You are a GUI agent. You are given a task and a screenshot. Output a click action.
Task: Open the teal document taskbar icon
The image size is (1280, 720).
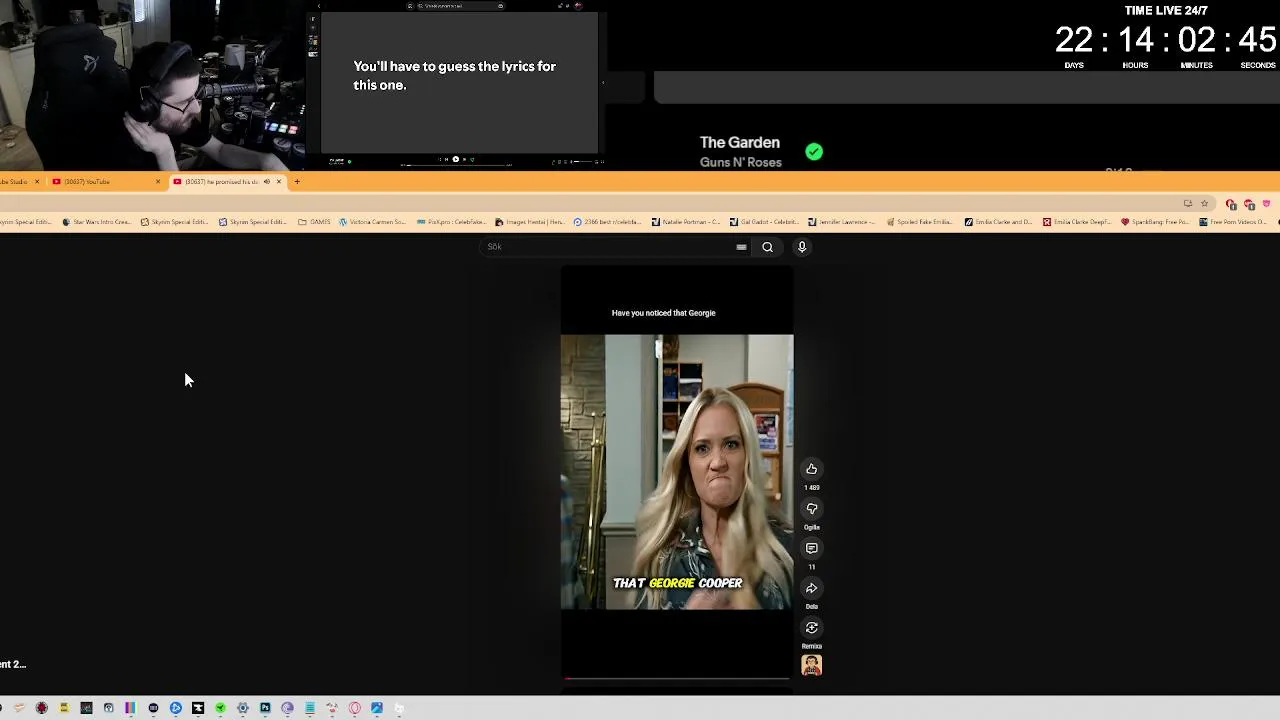(x=310, y=708)
